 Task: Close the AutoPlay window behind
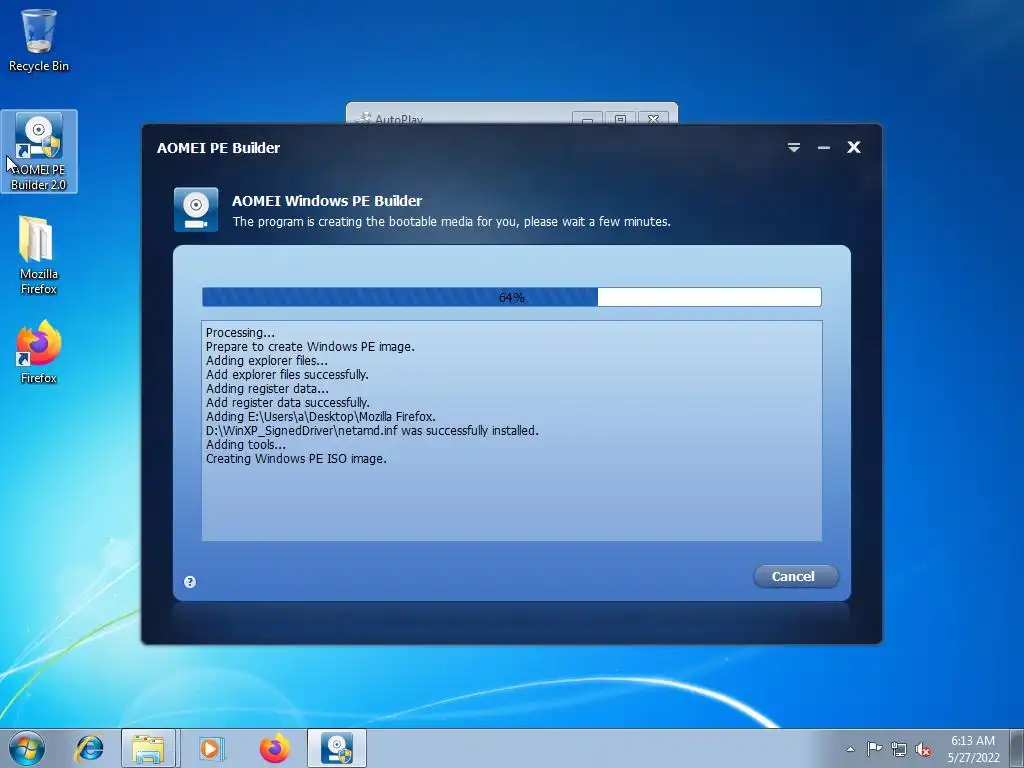[653, 119]
